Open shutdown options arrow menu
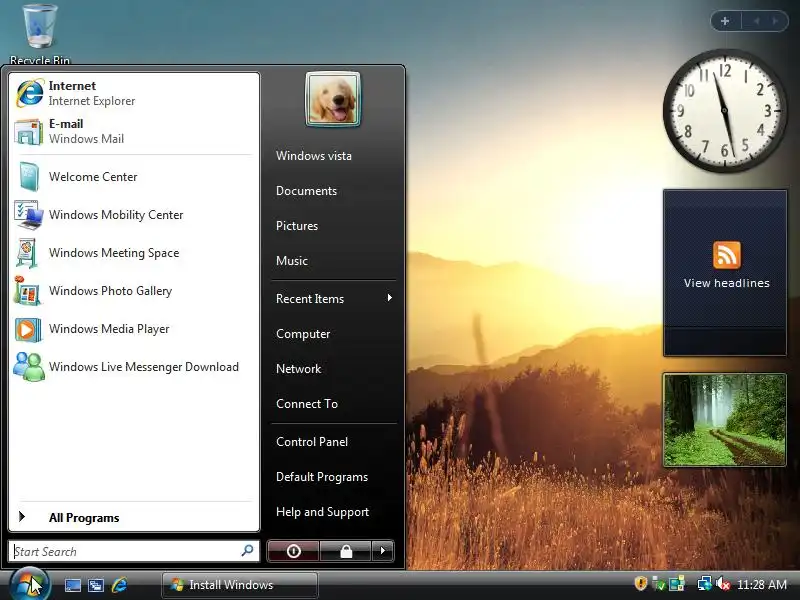The width and height of the screenshot is (800, 600). click(383, 551)
